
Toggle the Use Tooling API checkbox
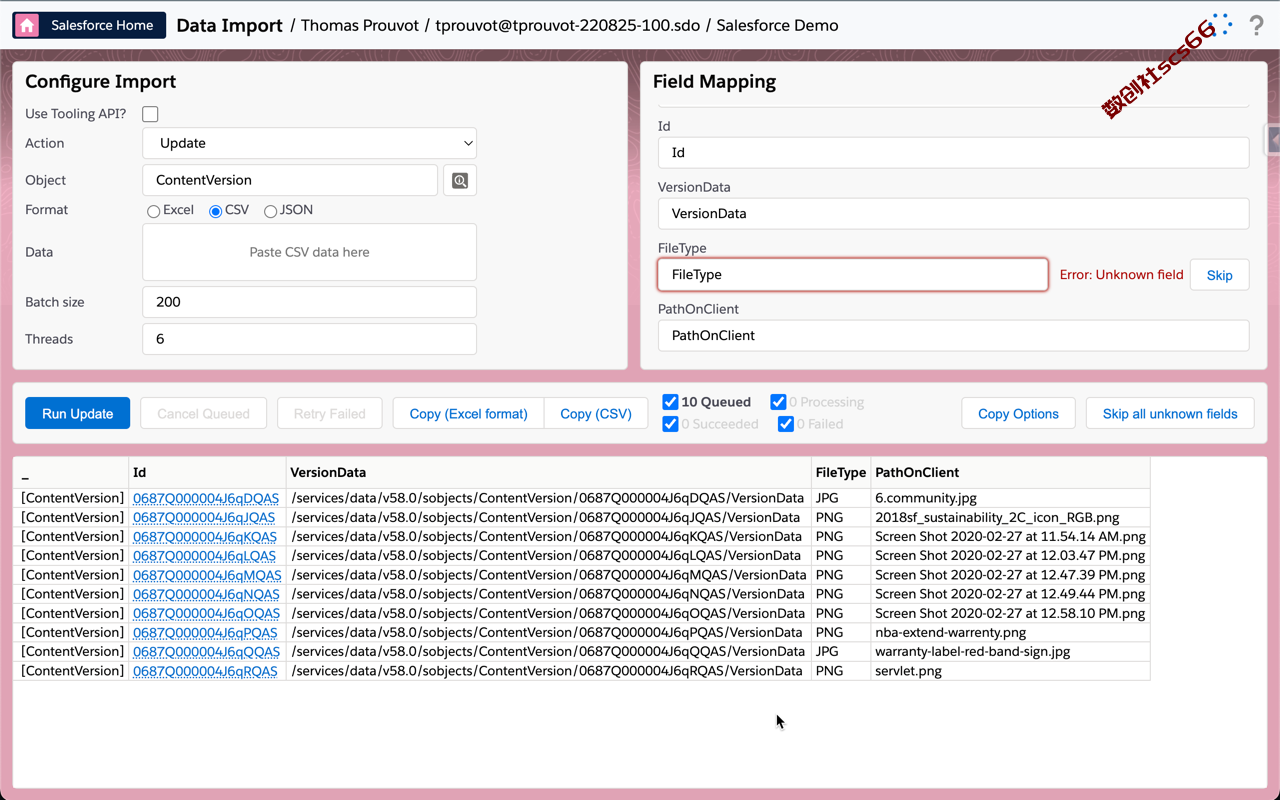(150, 114)
